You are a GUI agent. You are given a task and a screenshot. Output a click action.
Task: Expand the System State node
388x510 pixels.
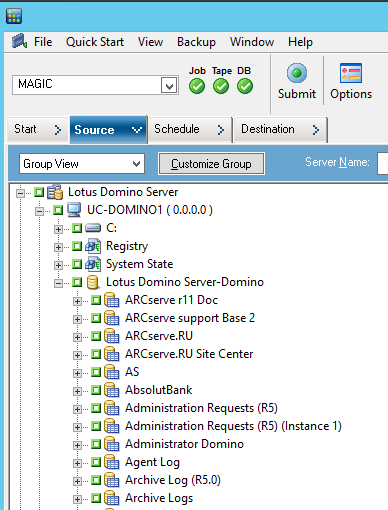coord(58,265)
